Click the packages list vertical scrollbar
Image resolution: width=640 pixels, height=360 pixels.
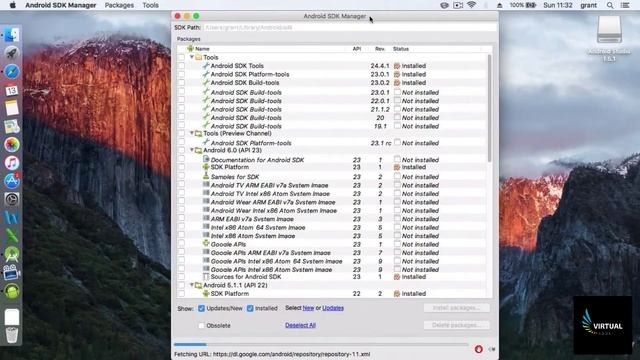(x=489, y=108)
